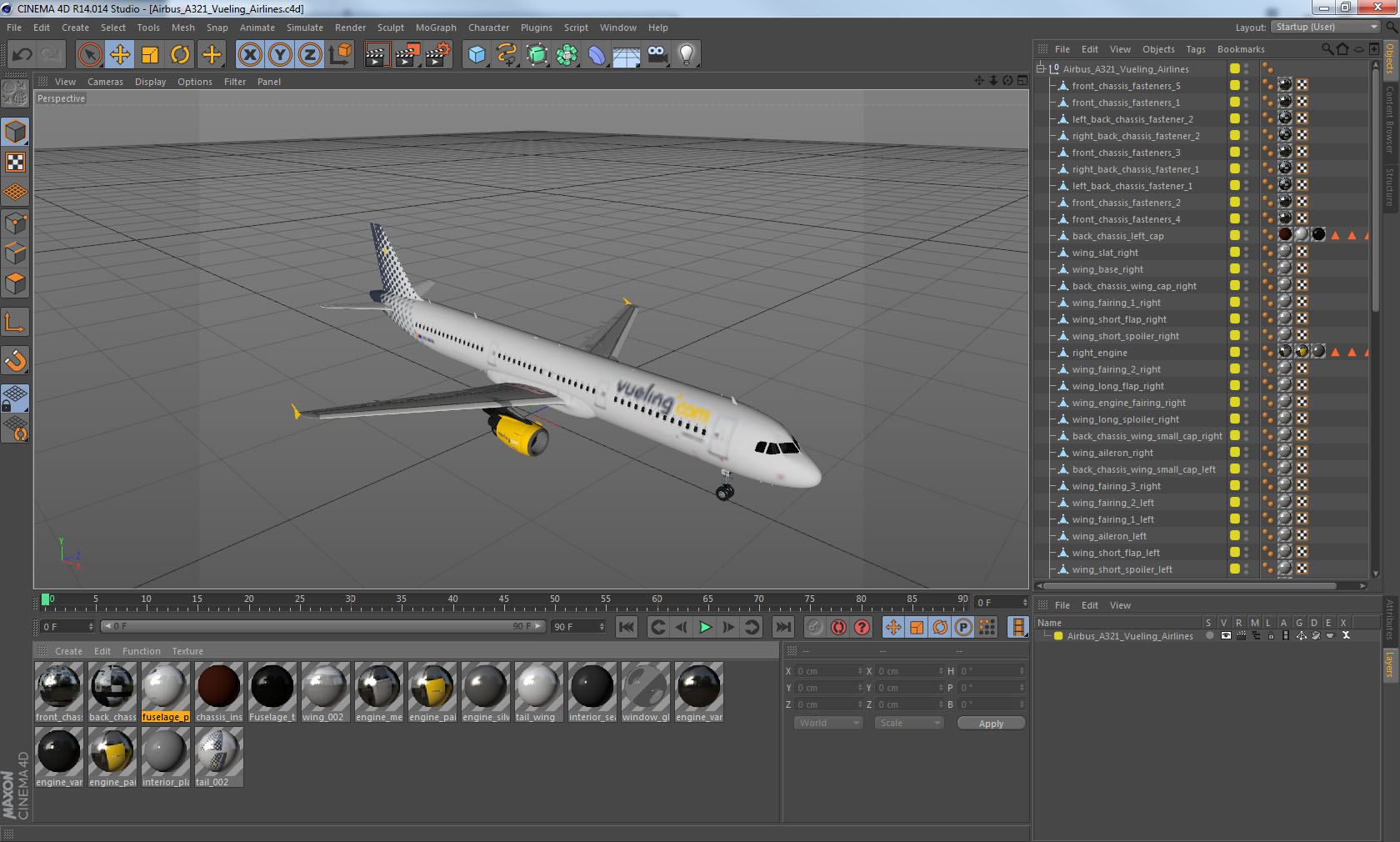Screen dimensions: 1400x842
Task: Toggle Y axis lock
Action: (280, 55)
